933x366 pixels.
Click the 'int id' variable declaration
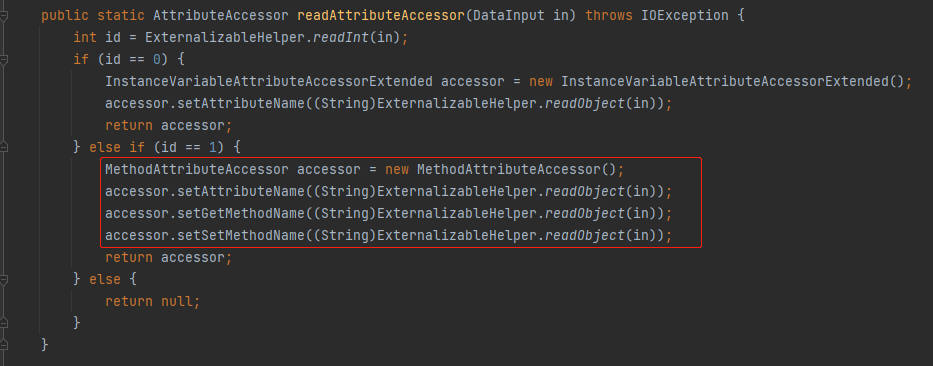click(97, 37)
